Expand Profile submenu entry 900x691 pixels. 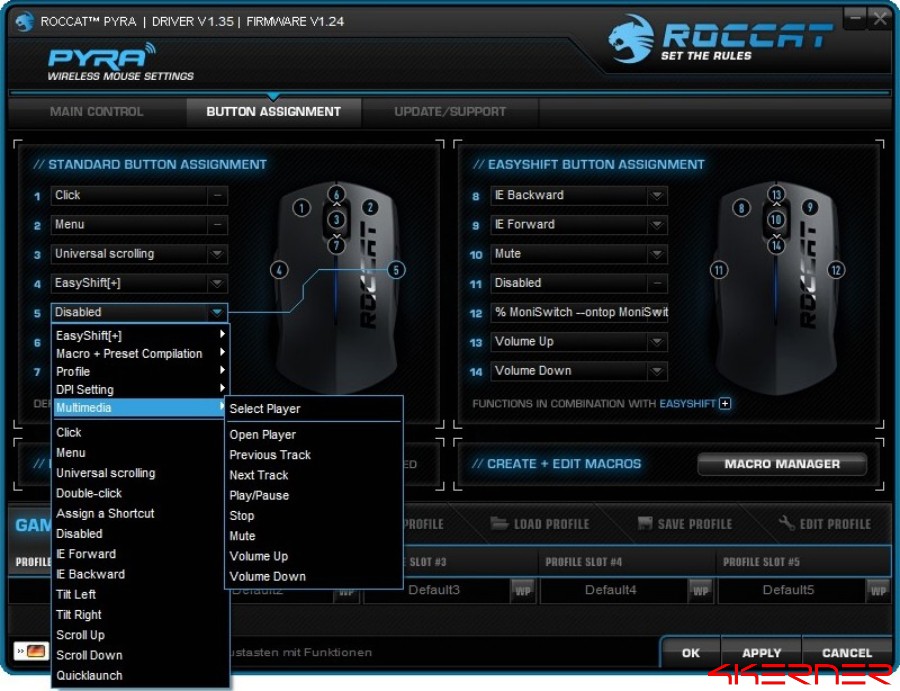point(140,371)
